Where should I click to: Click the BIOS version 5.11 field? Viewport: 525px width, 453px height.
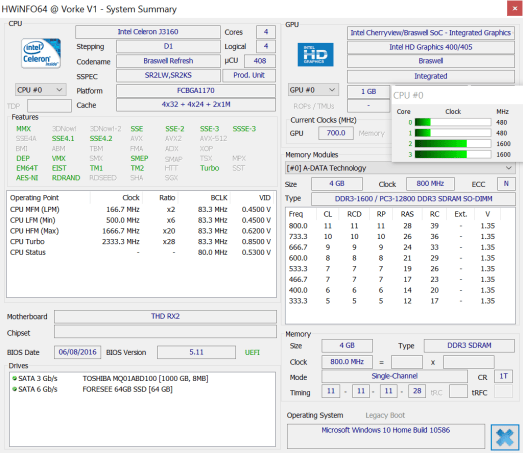(x=196, y=352)
